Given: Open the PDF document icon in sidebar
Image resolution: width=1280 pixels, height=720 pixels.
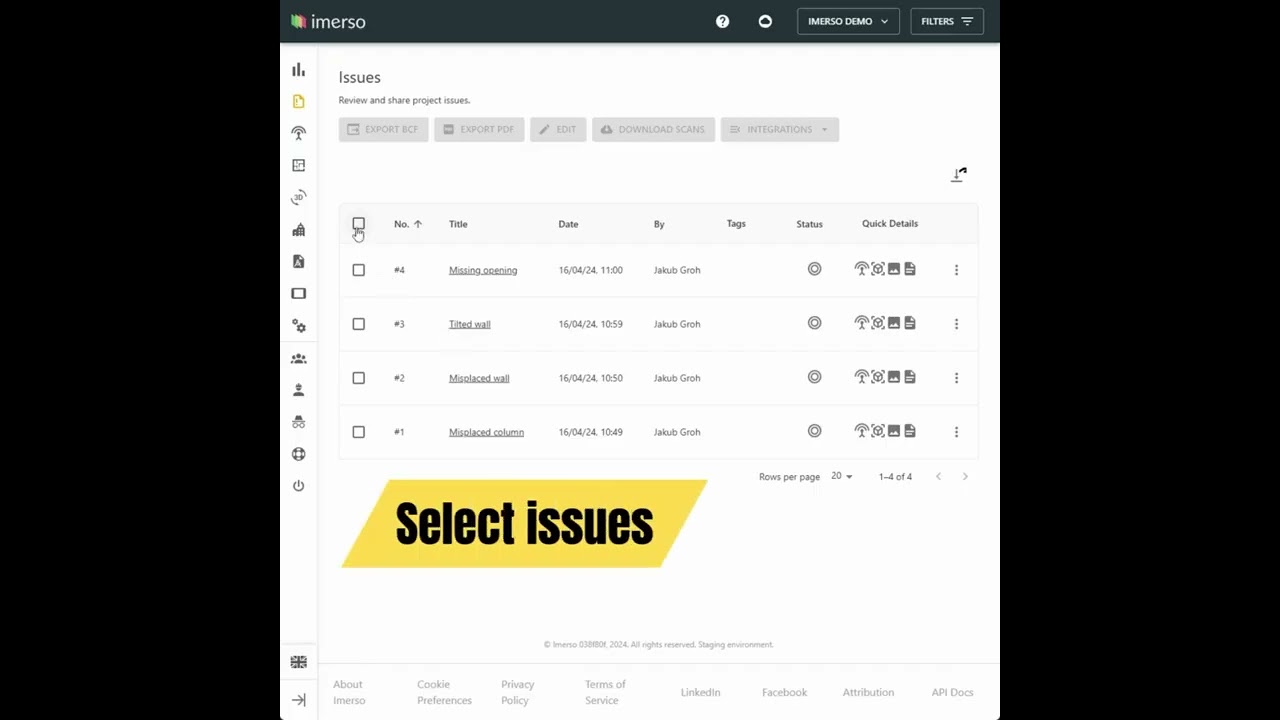Looking at the screenshot, I should coord(298,261).
